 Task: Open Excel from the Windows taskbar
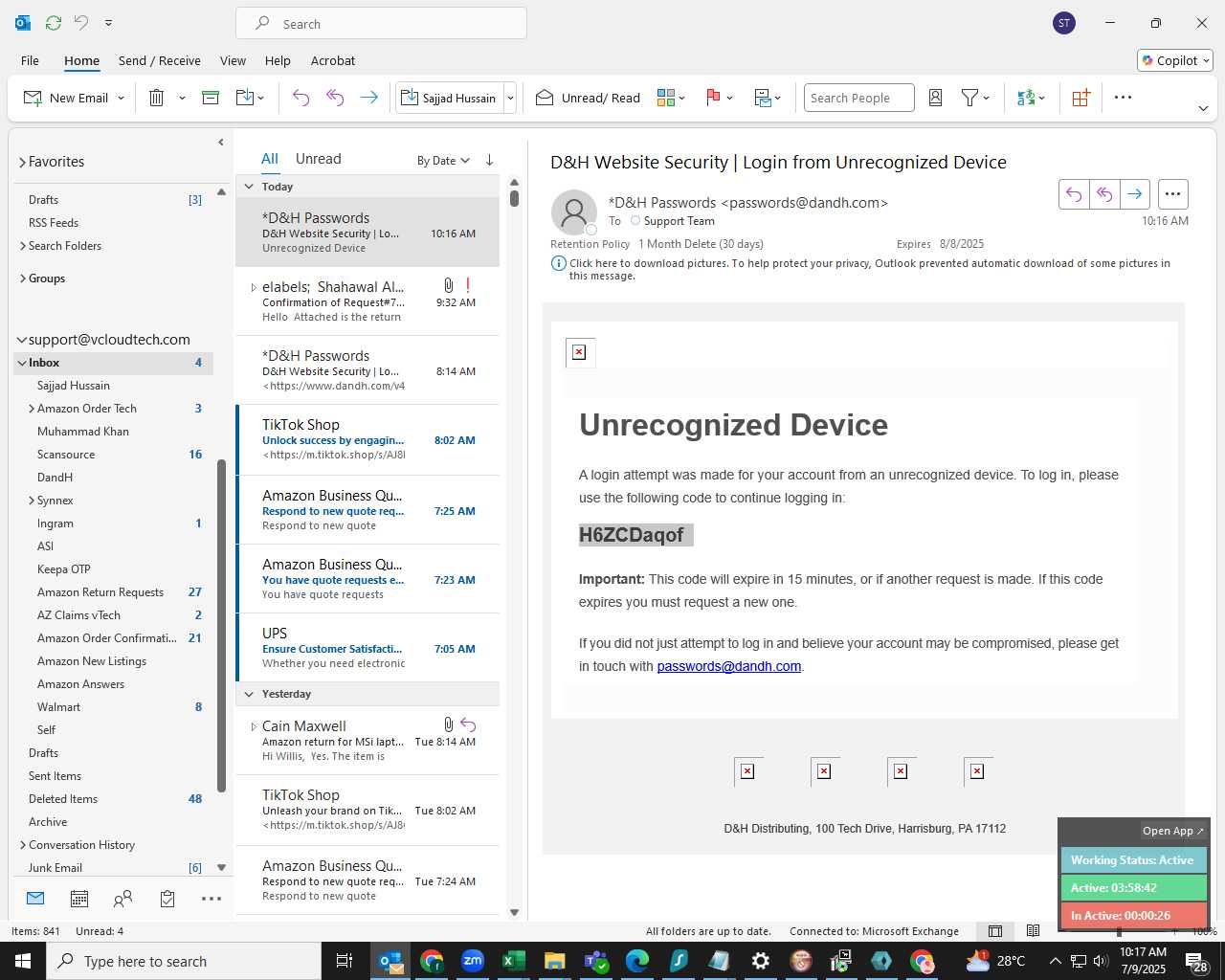point(514,961)
